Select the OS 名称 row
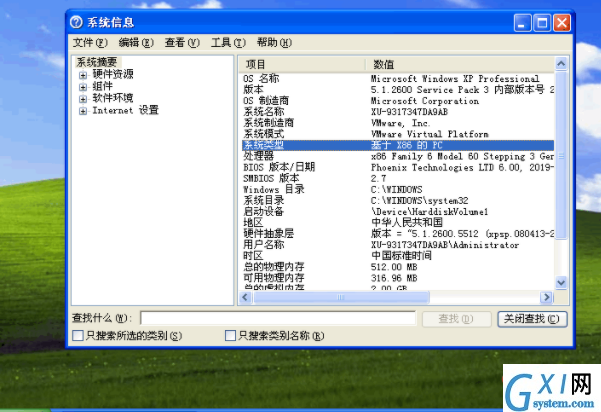This screenshot has height=412, width=601. (x=398, y=79)
